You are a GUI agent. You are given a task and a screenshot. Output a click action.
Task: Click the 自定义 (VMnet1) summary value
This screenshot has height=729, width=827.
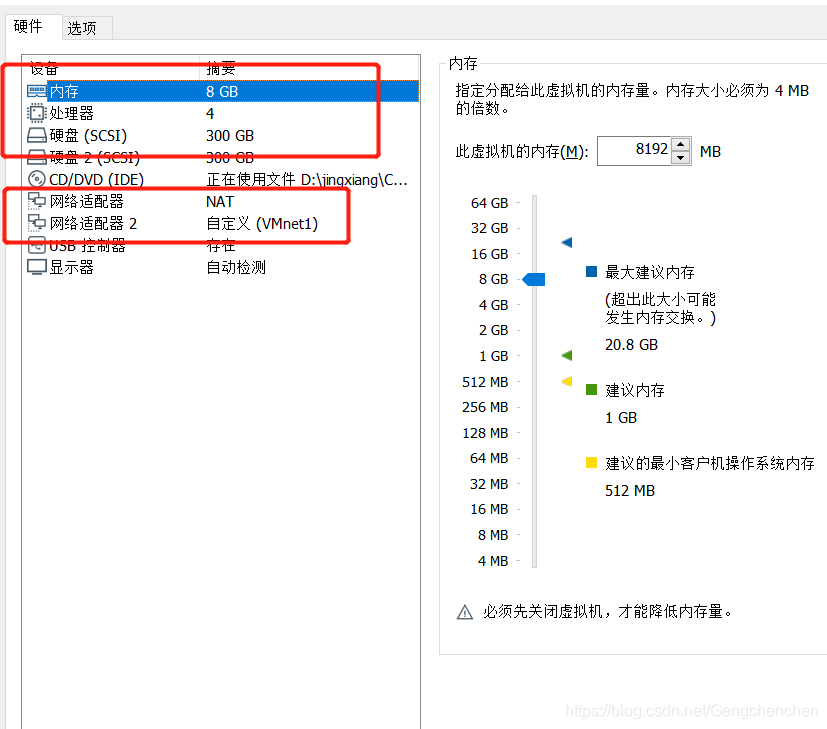[x=262, y=224]
